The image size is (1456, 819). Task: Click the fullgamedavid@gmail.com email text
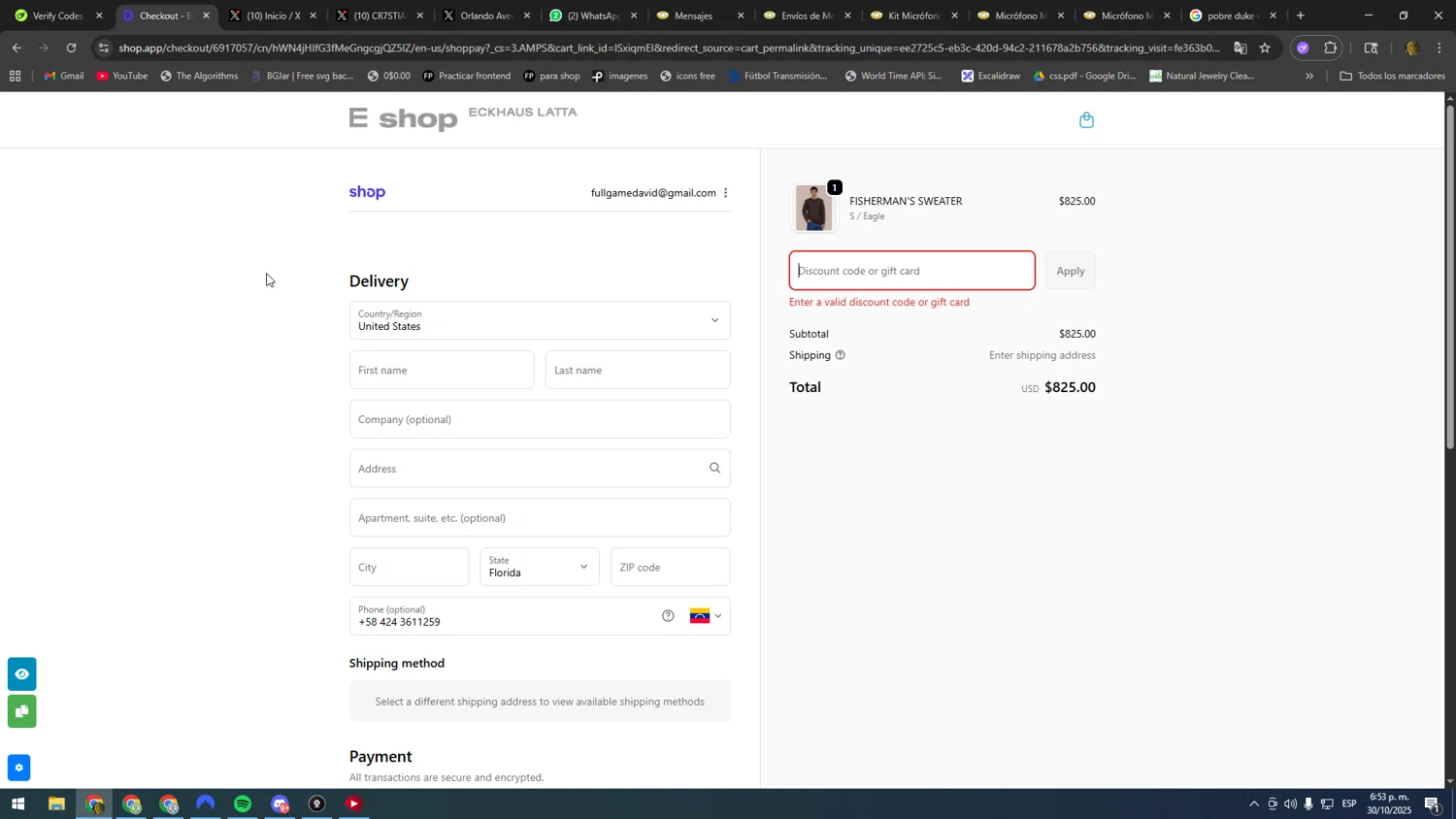point(653,193)
